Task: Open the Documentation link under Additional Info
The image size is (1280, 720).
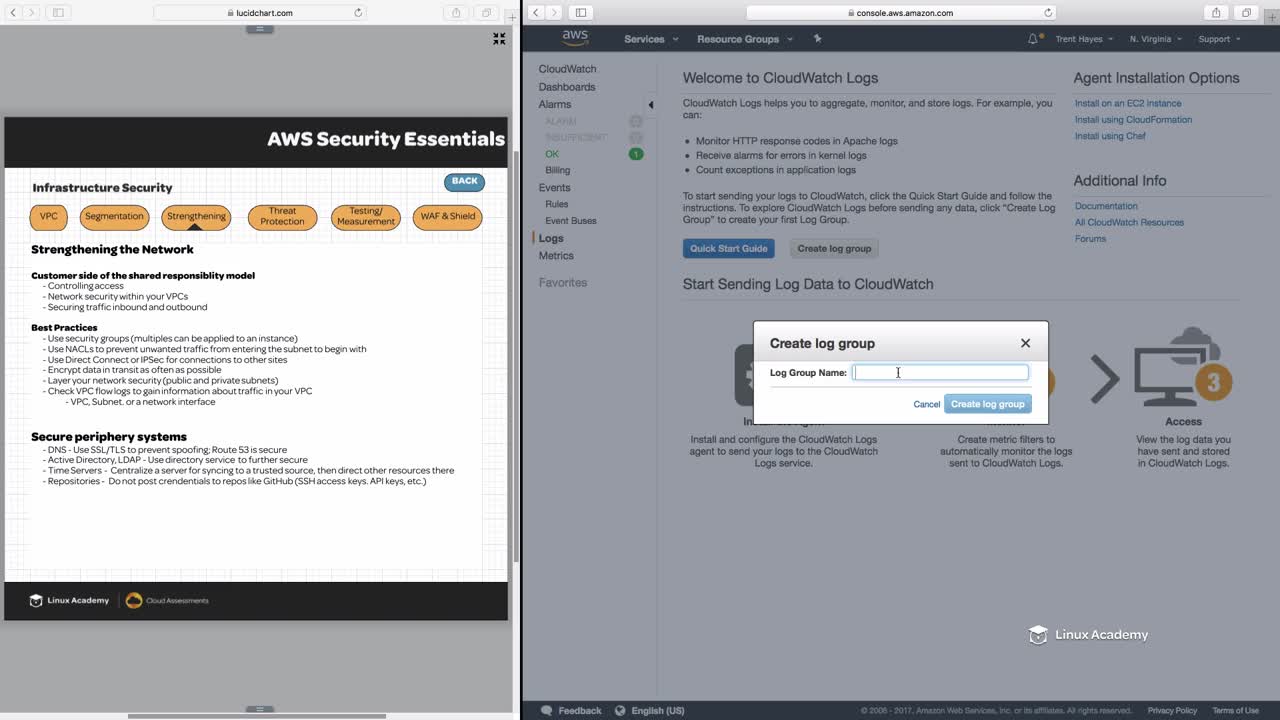Action: tap(1106, 206)
